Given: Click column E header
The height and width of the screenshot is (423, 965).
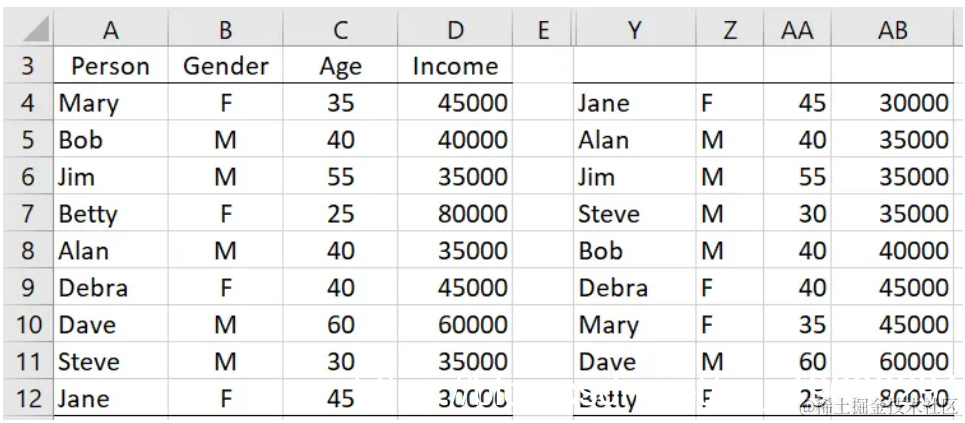Looking at the screenshot, I should 543,31.
